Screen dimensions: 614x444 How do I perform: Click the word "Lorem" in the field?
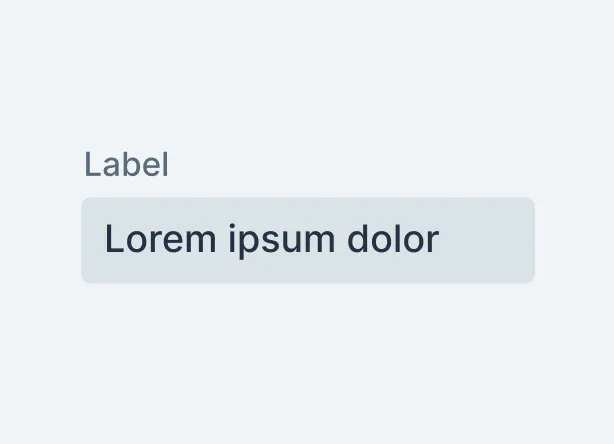coord(159,240)
